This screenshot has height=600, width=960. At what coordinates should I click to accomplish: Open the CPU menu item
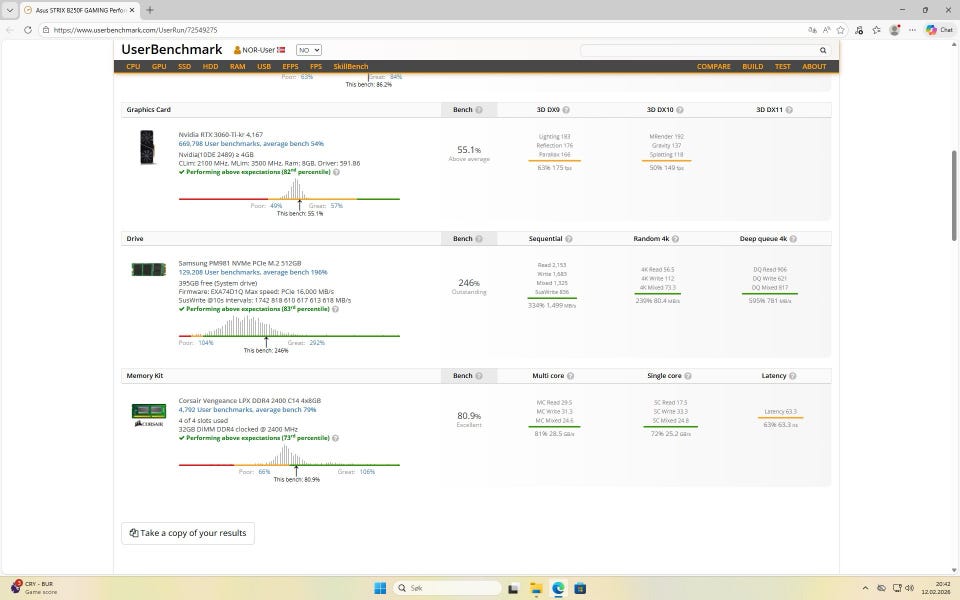(133, 66)
